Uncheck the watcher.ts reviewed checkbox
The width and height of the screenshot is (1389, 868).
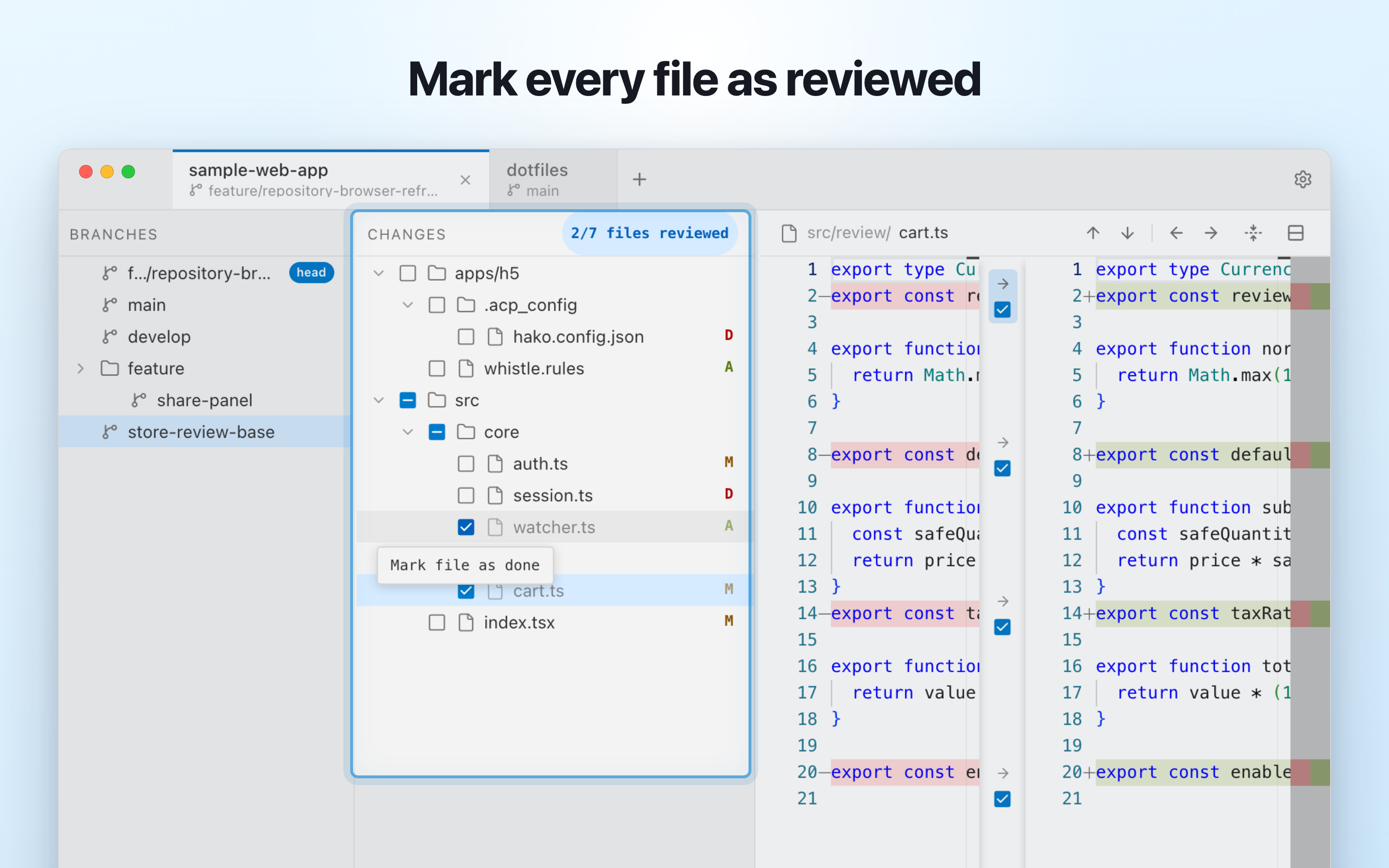tap(466, 527)
